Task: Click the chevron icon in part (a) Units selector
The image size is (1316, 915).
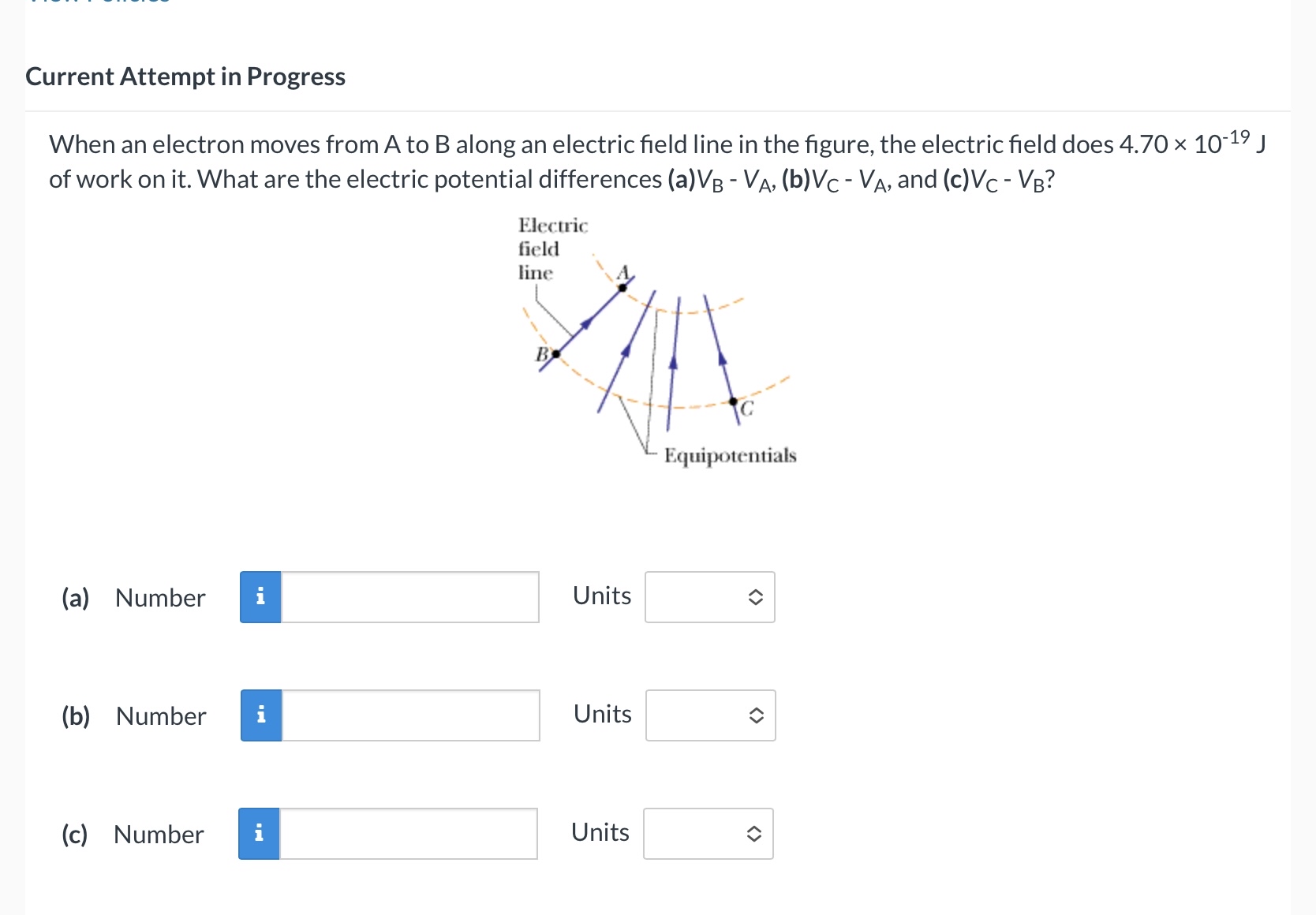Action: 754,597
